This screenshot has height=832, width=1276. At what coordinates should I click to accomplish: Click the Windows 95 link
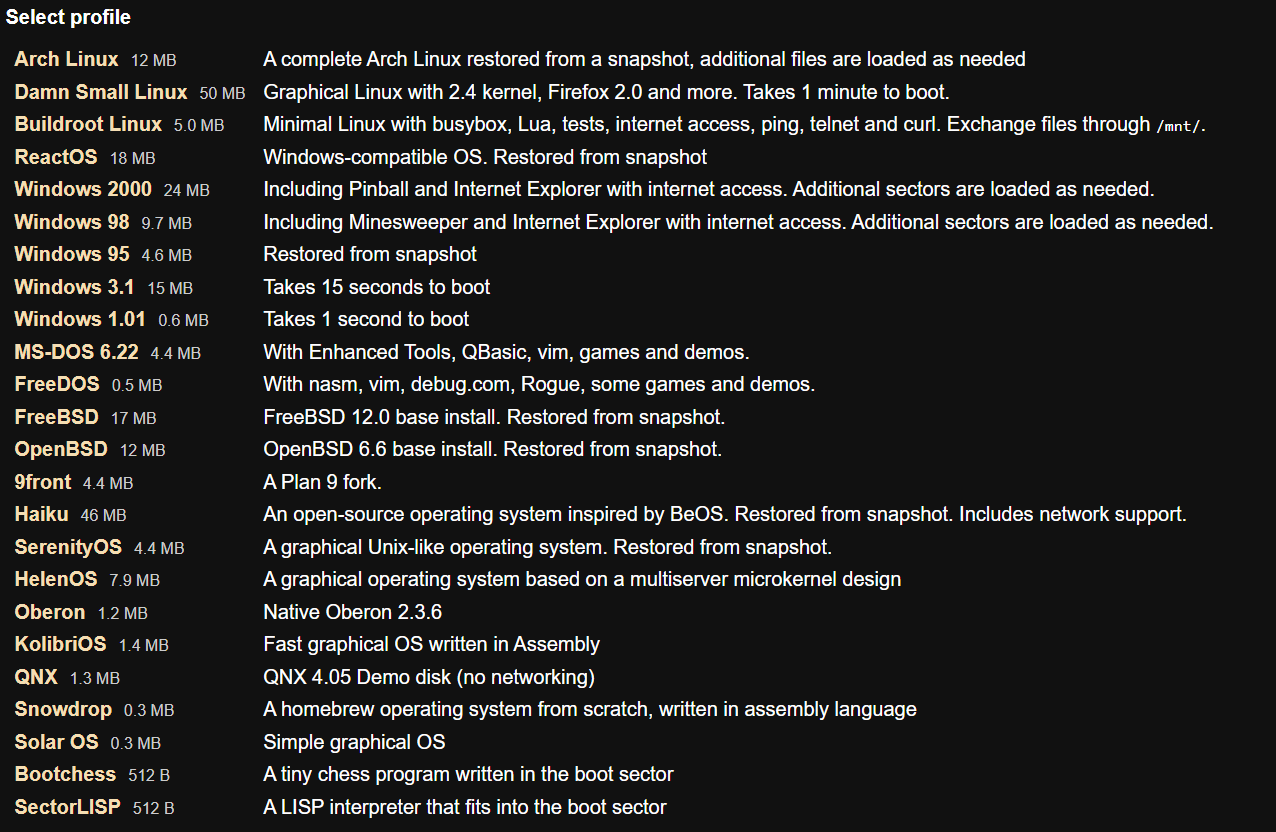click(x=72, y=254)
